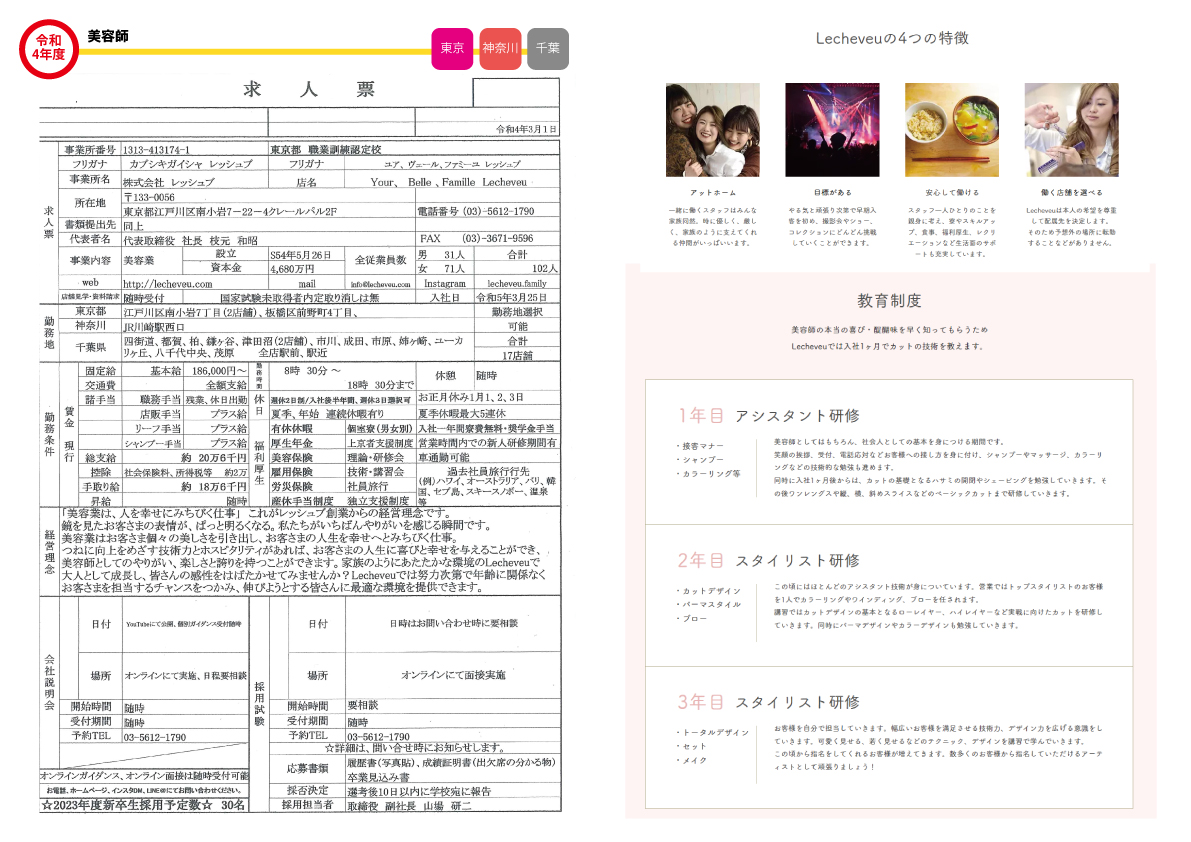The width and height of the screenshot is (1191, 842).
Task: Click the 事業所番号 value 1313-413174-1
Action: pos(156,150)
